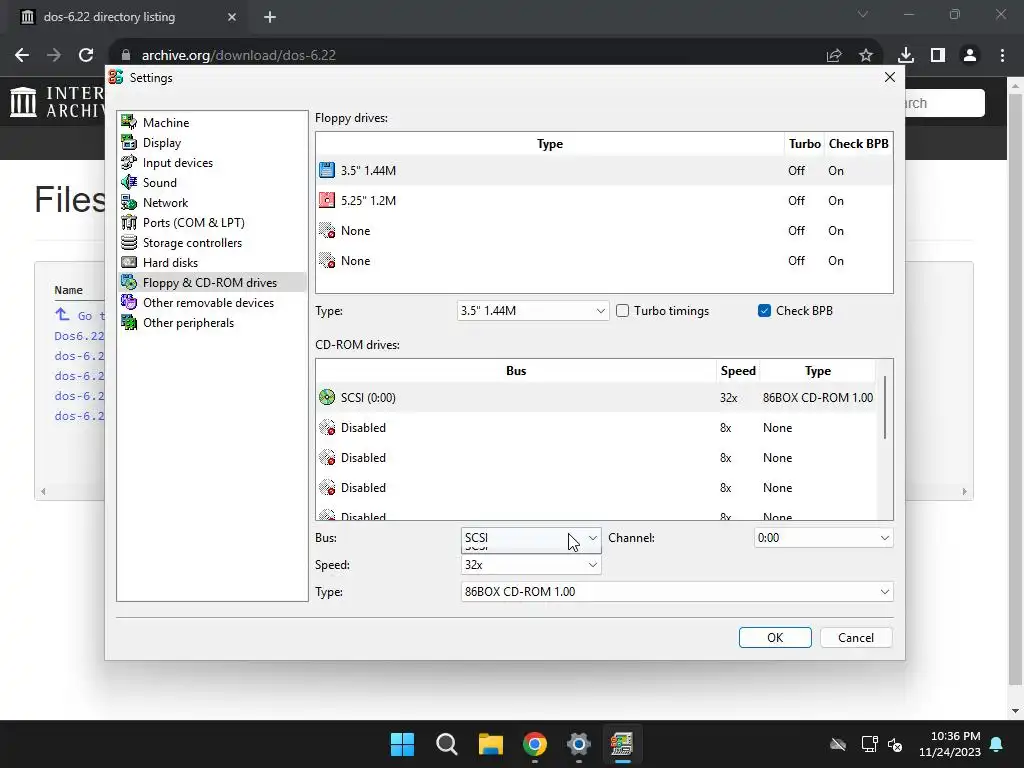
Task: Close the dos-6.22 directory listing tab
Action: (232, 17)
